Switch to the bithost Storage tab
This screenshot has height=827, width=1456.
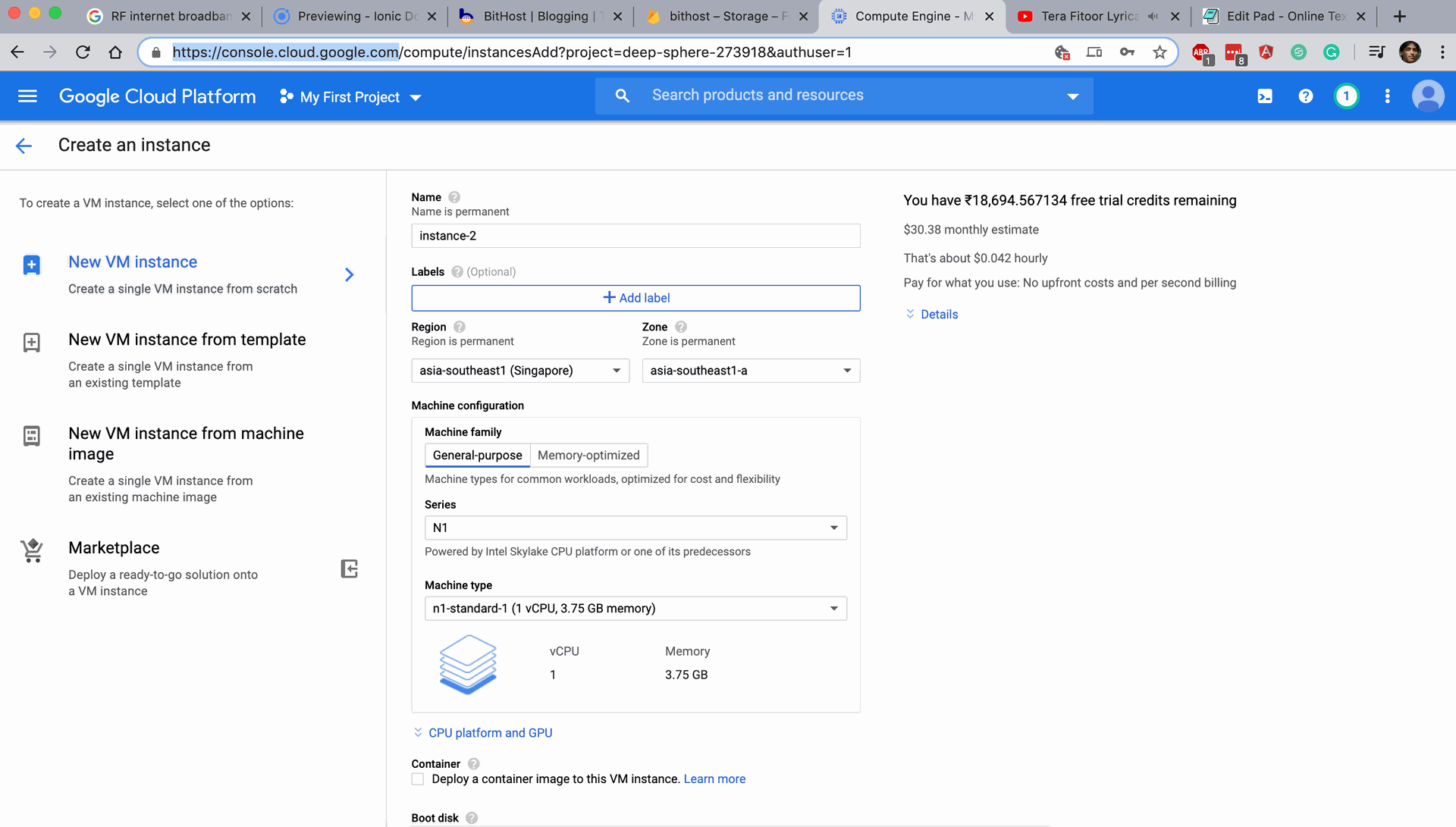[x=726, y=16]
